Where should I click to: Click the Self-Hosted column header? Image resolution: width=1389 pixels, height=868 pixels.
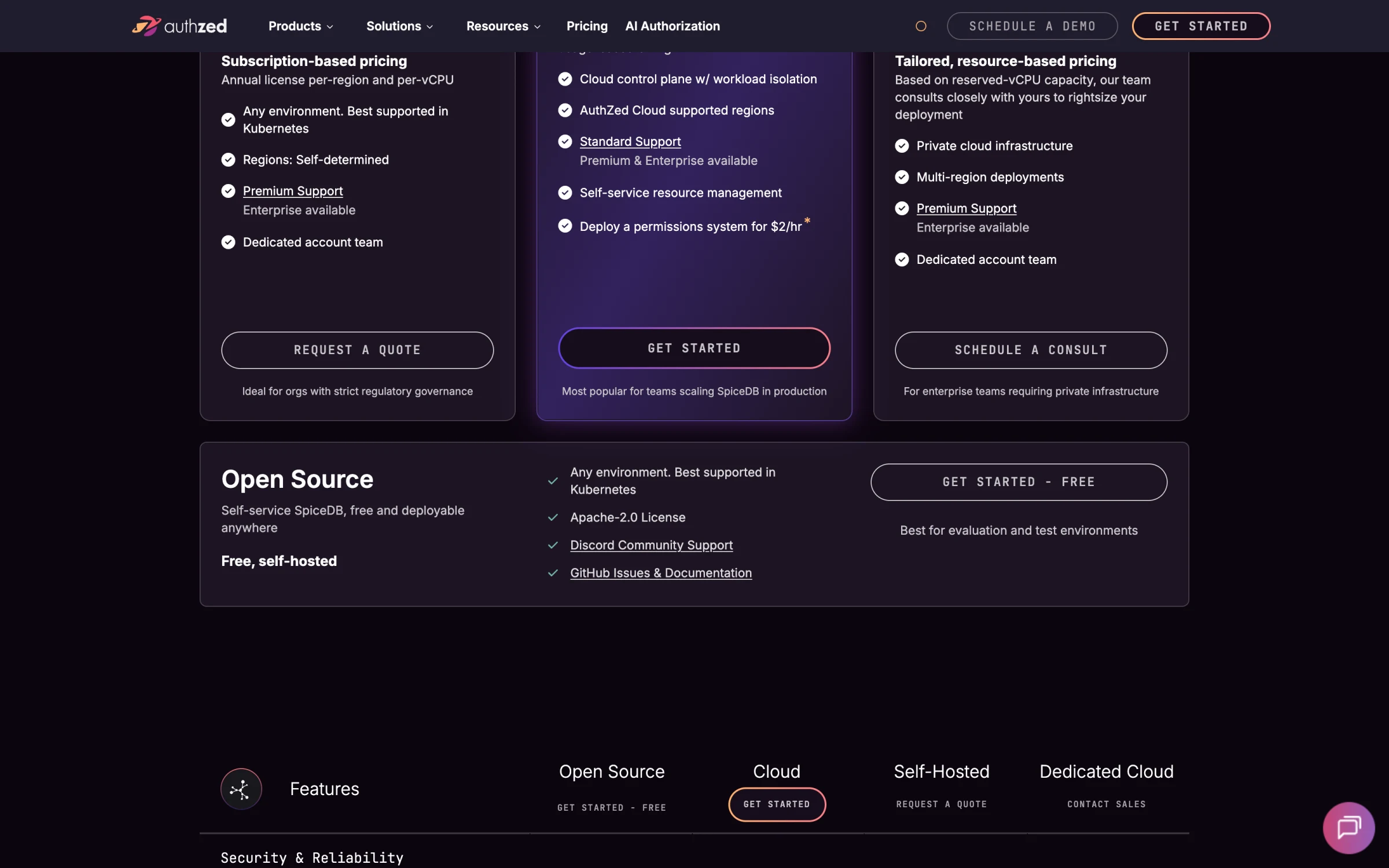[941, 771]
